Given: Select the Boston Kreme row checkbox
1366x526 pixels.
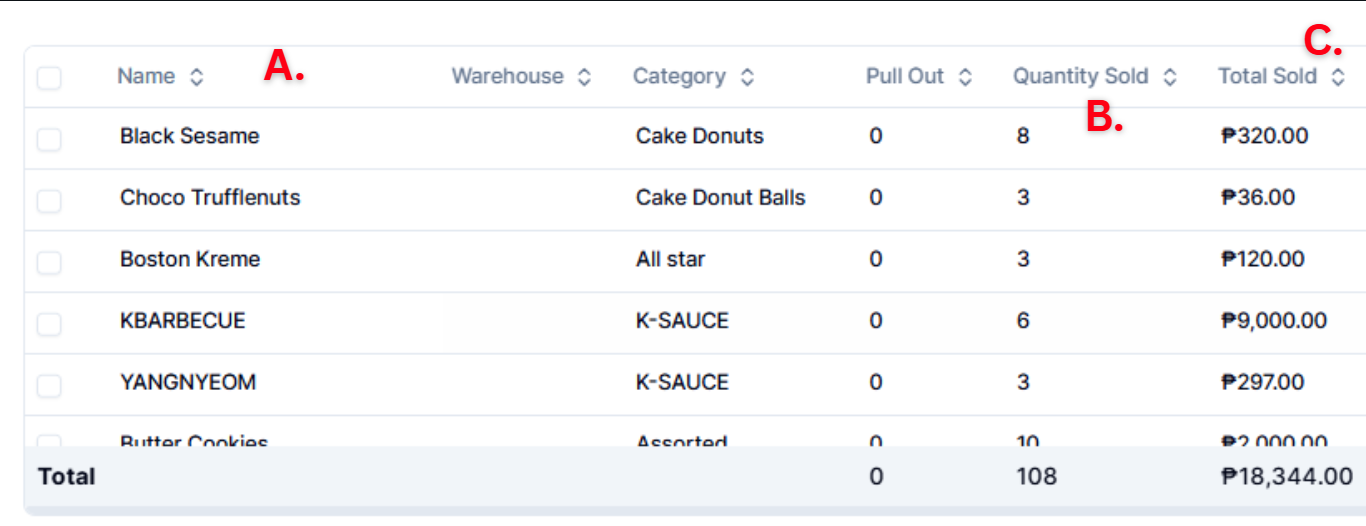Looking at the screenshot, I should pyautogui.click(x=49, y=262).
